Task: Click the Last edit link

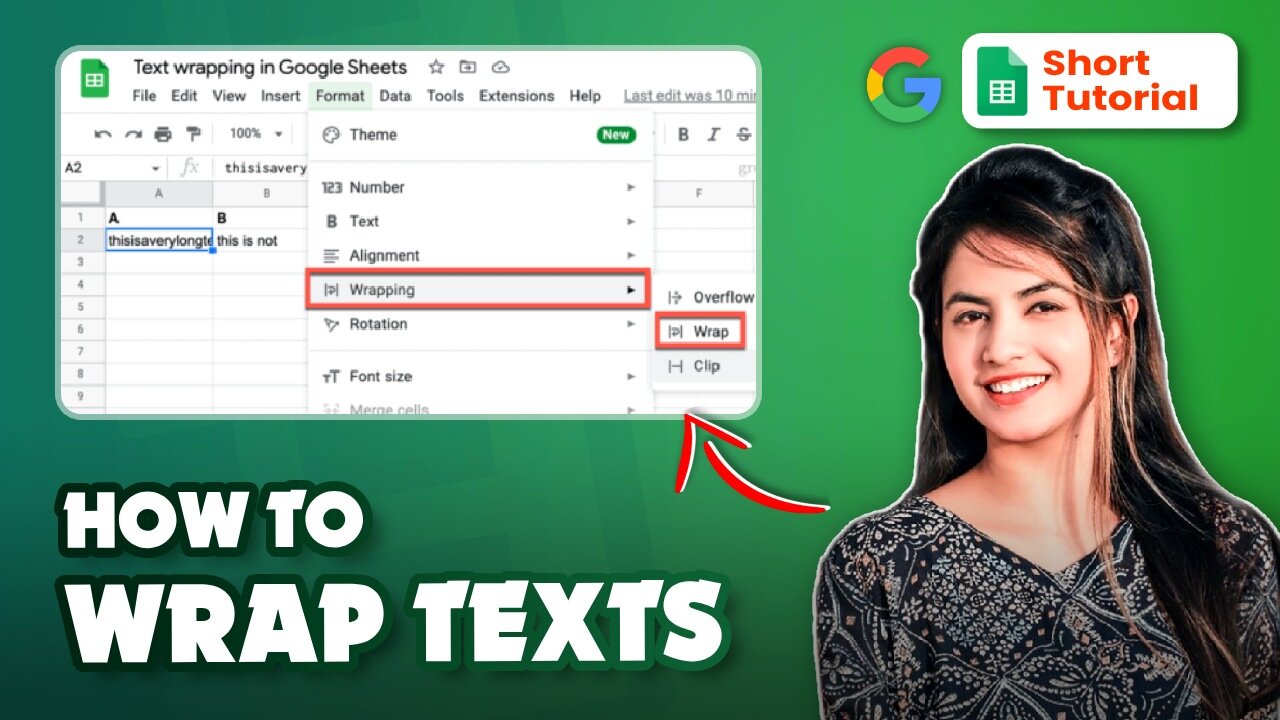Action: [x=689, y=96]
